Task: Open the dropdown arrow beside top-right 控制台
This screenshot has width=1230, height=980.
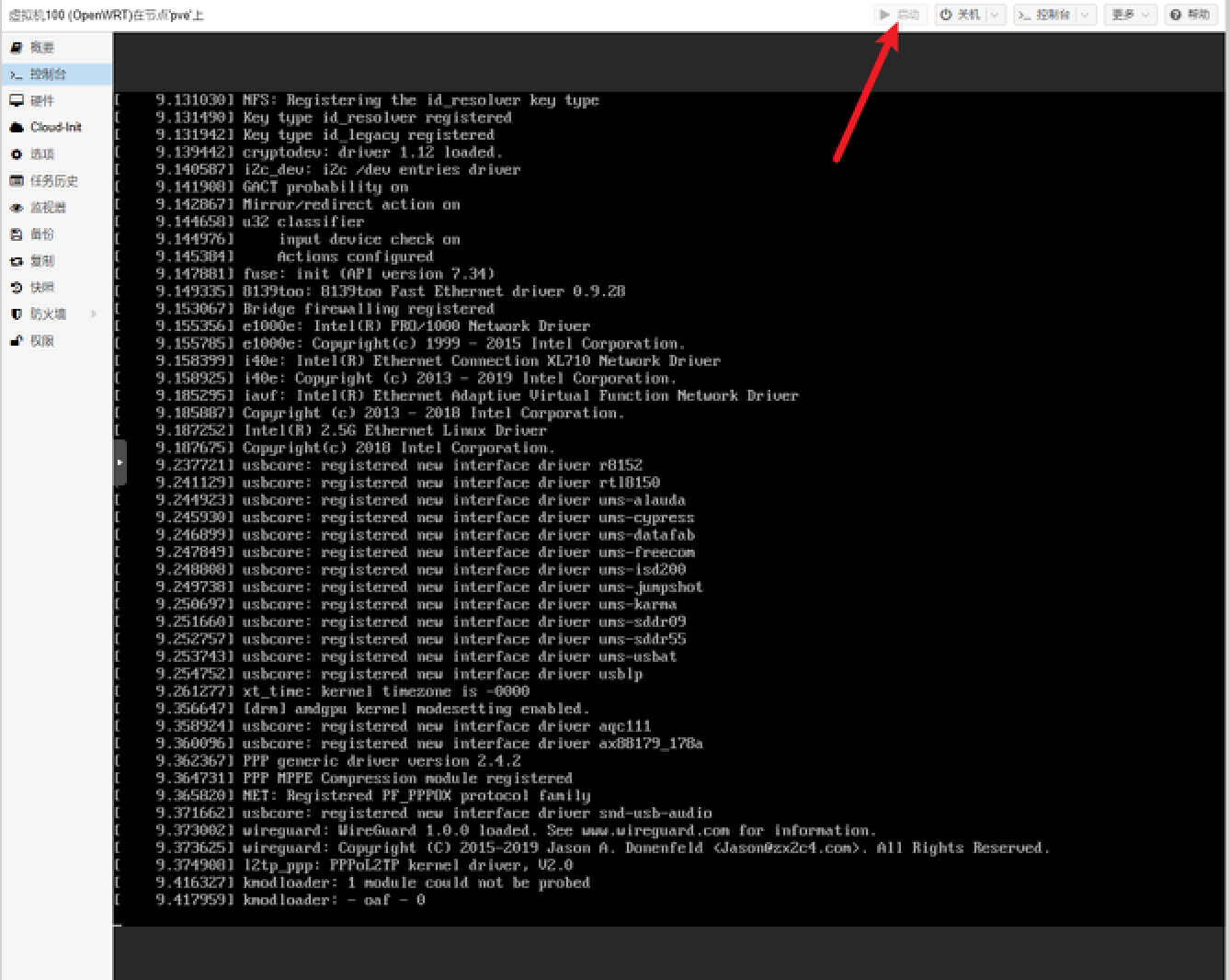Action: (x=1086, y=14)
